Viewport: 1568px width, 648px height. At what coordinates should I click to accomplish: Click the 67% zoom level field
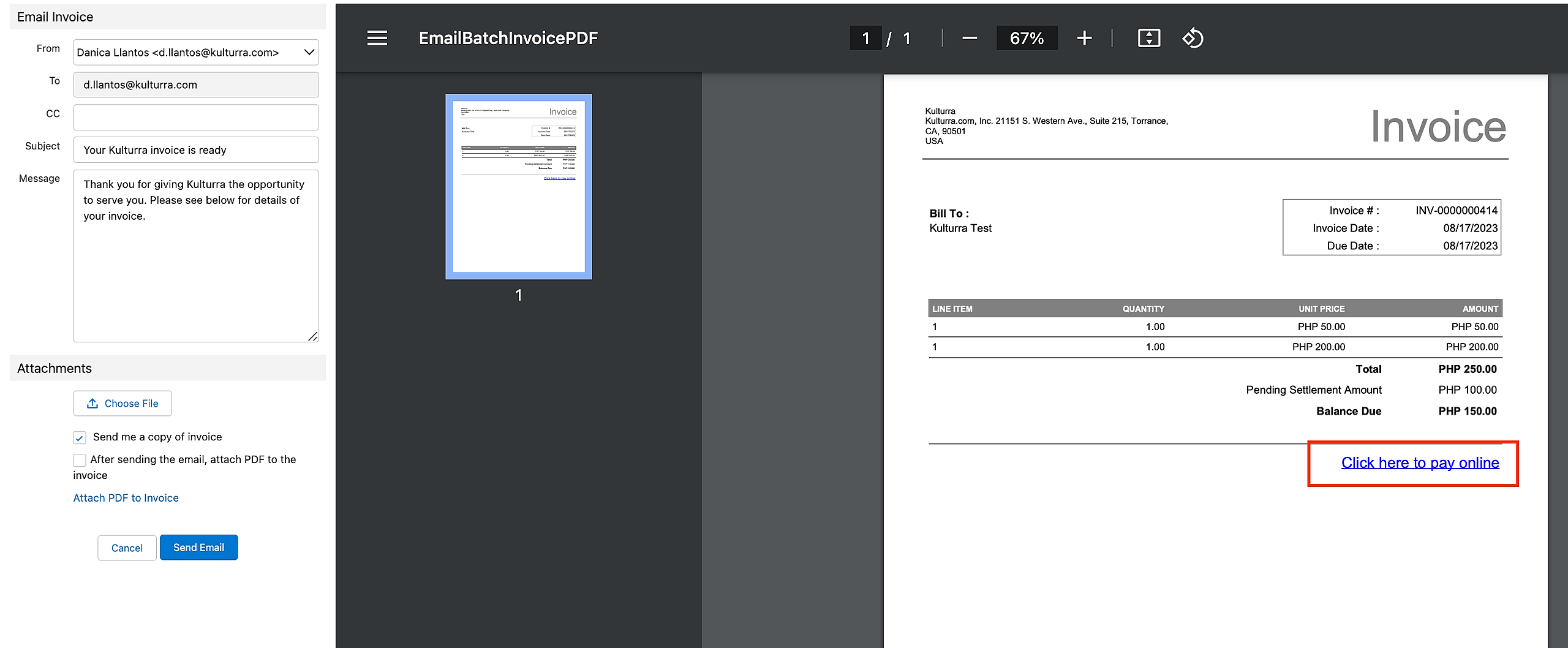(x=1027, y=38)
